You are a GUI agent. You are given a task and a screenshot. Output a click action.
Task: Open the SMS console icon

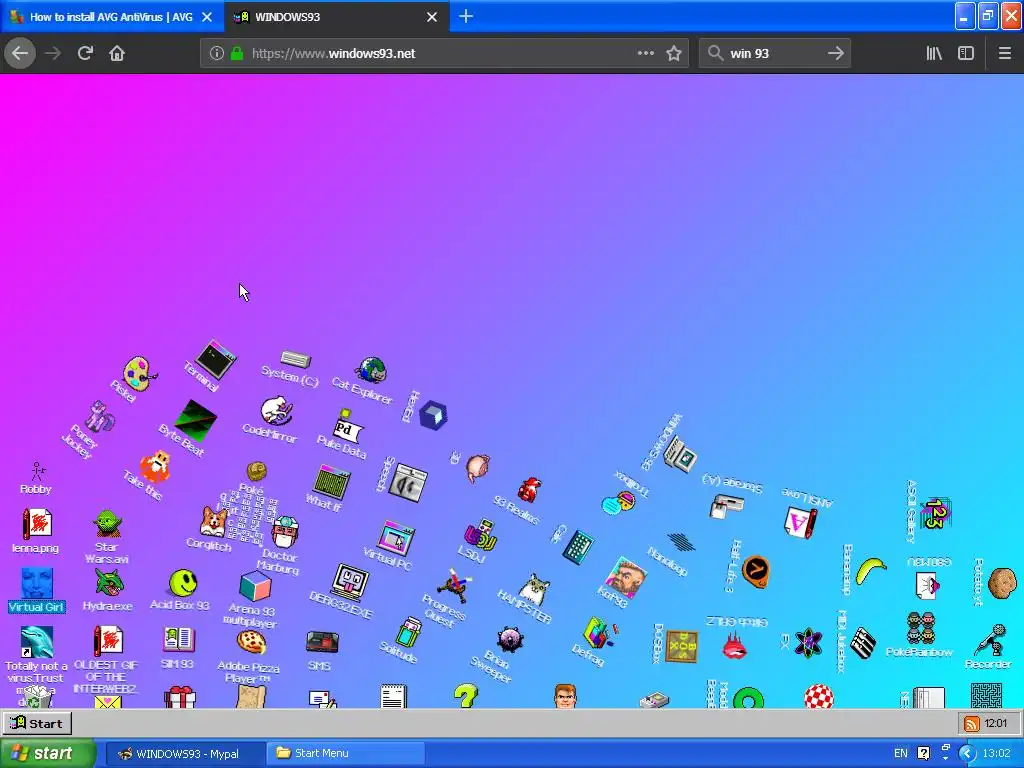click(323, 643)
